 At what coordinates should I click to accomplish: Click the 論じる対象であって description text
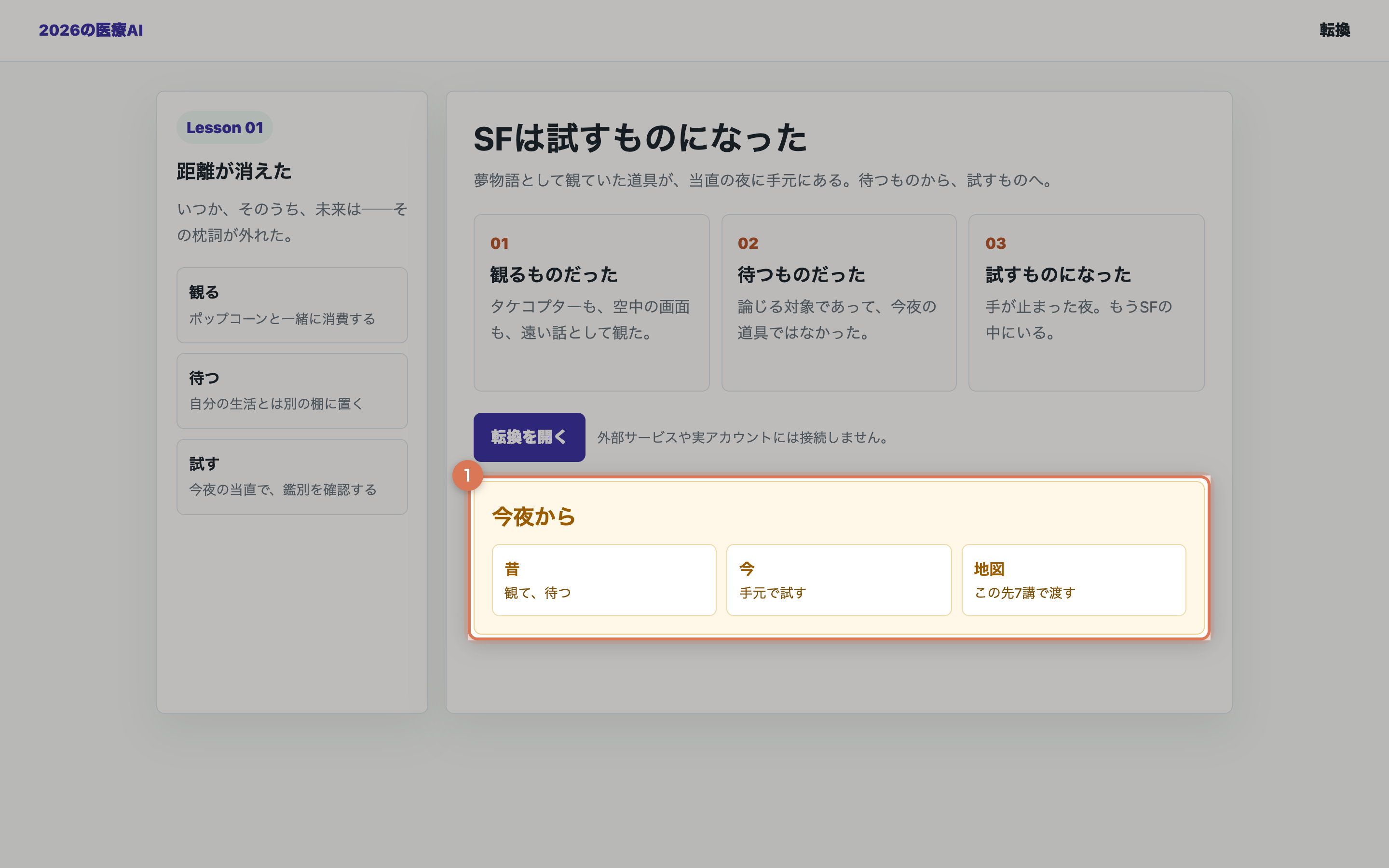coord(837,320)
